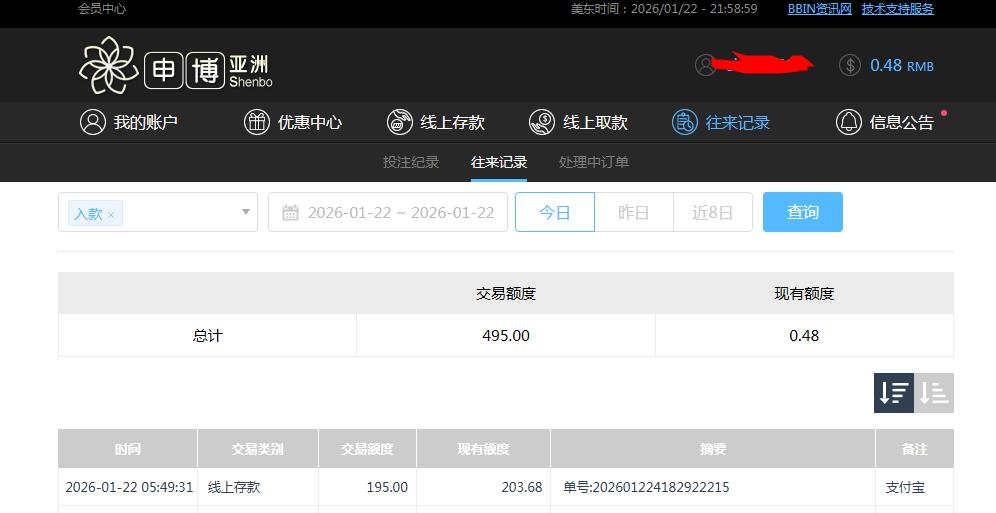
Task: Click the 495.00 total amount
Action: coord(506,335)
